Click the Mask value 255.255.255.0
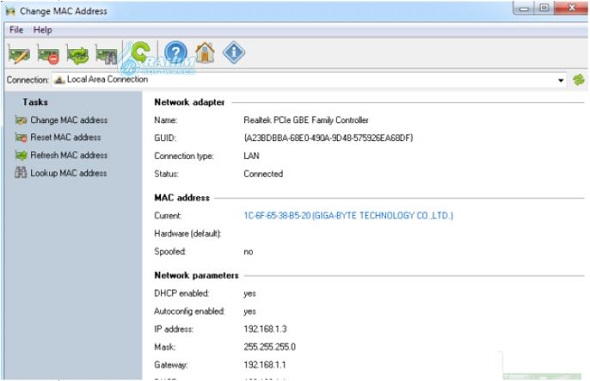This screenshot has height=381, width=590. 269,347
